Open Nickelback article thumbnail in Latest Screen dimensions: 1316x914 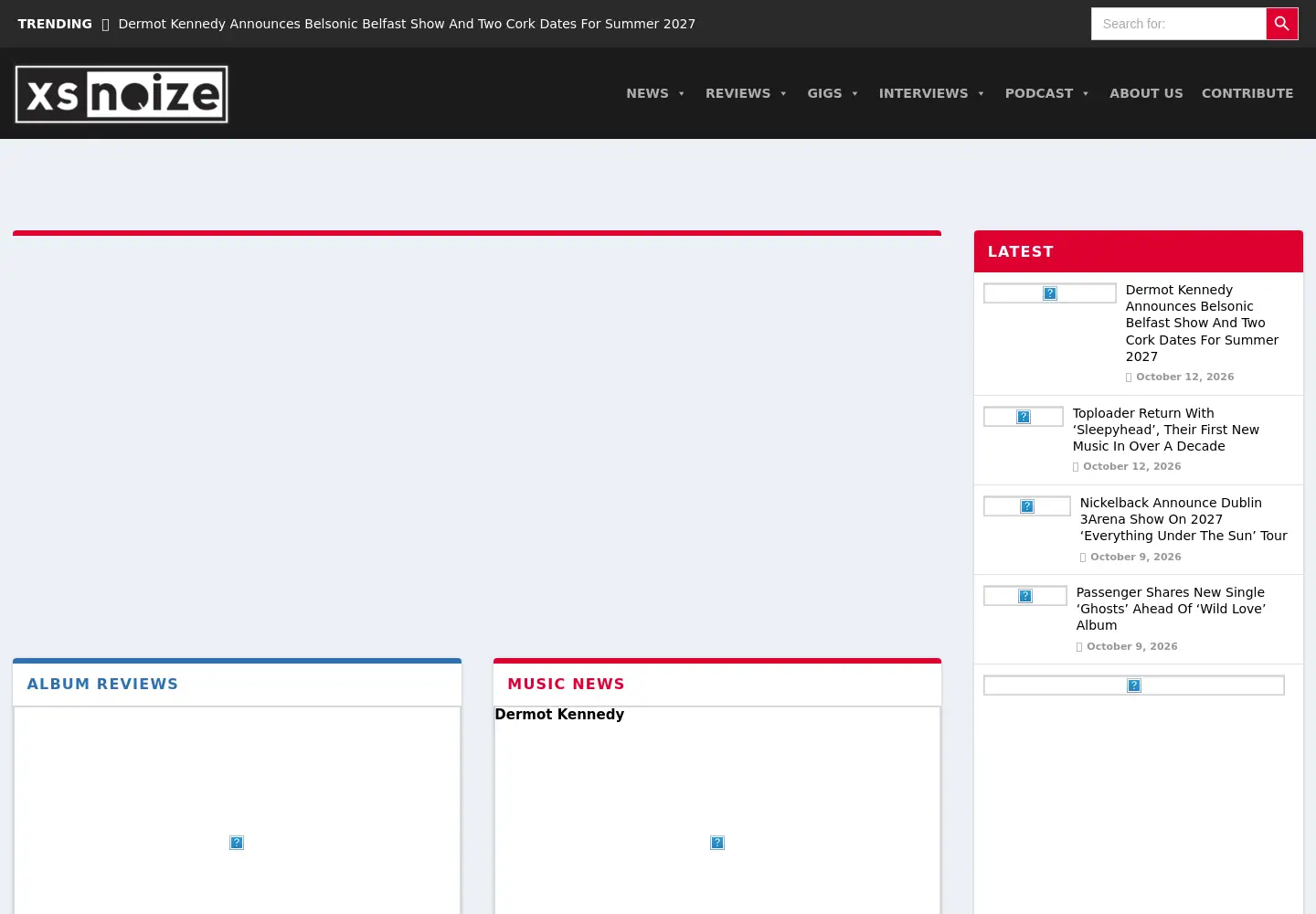(1027, 506)
